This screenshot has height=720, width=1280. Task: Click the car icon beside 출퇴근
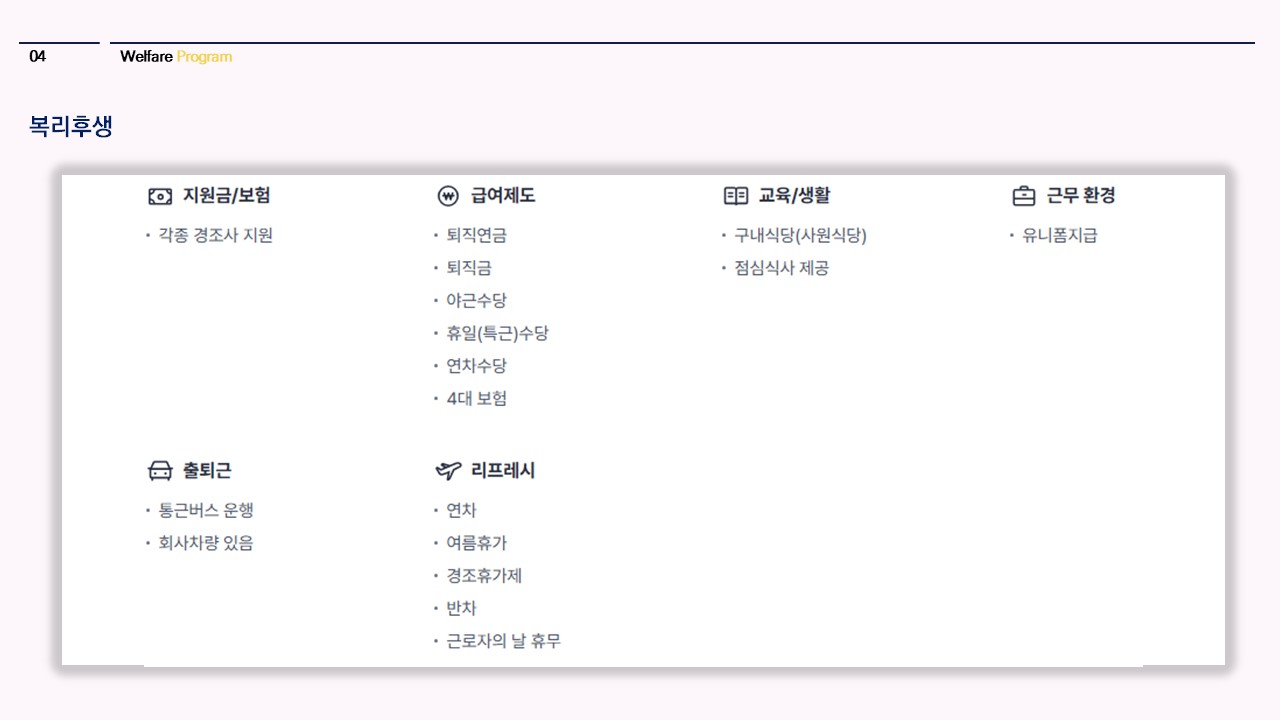coord(160,471)
